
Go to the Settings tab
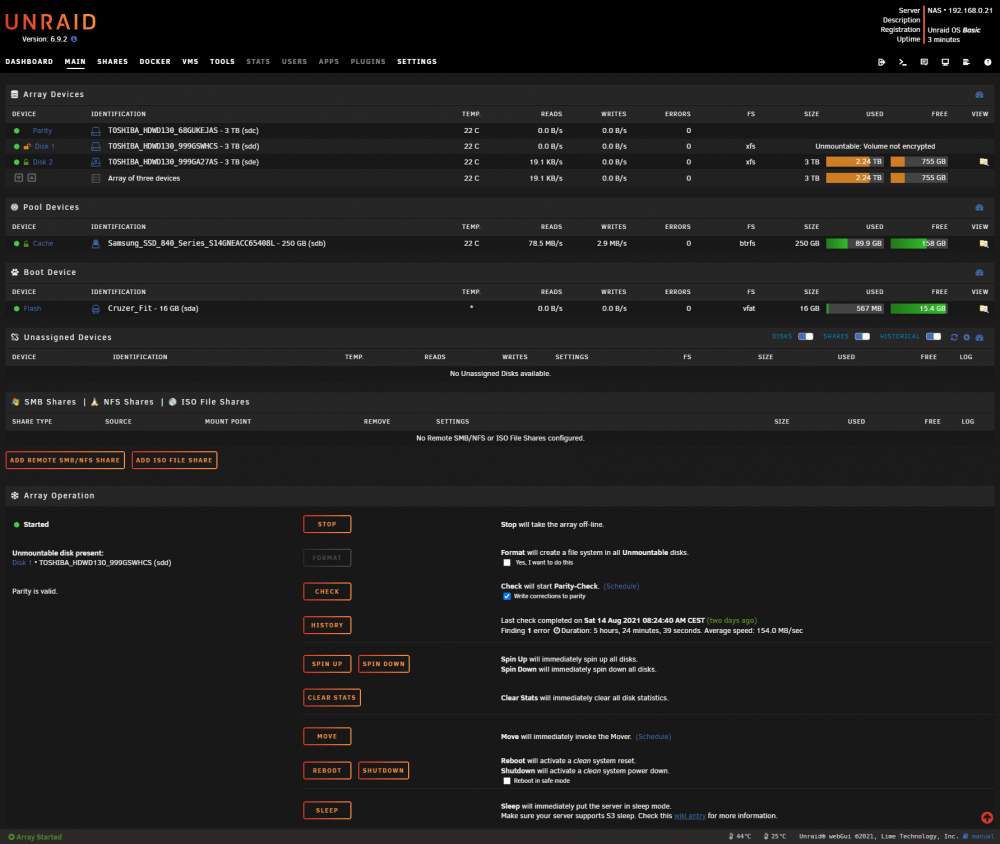click(x=417, y=62)
